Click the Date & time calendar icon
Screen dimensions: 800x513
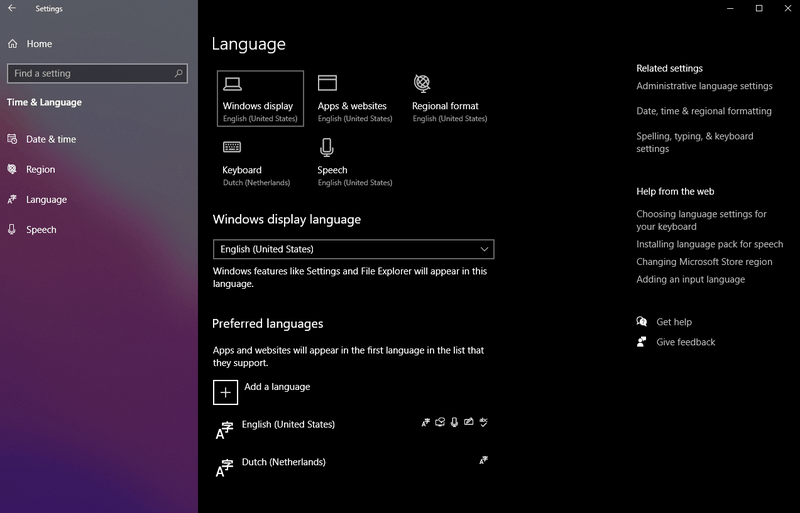point(12,139)
